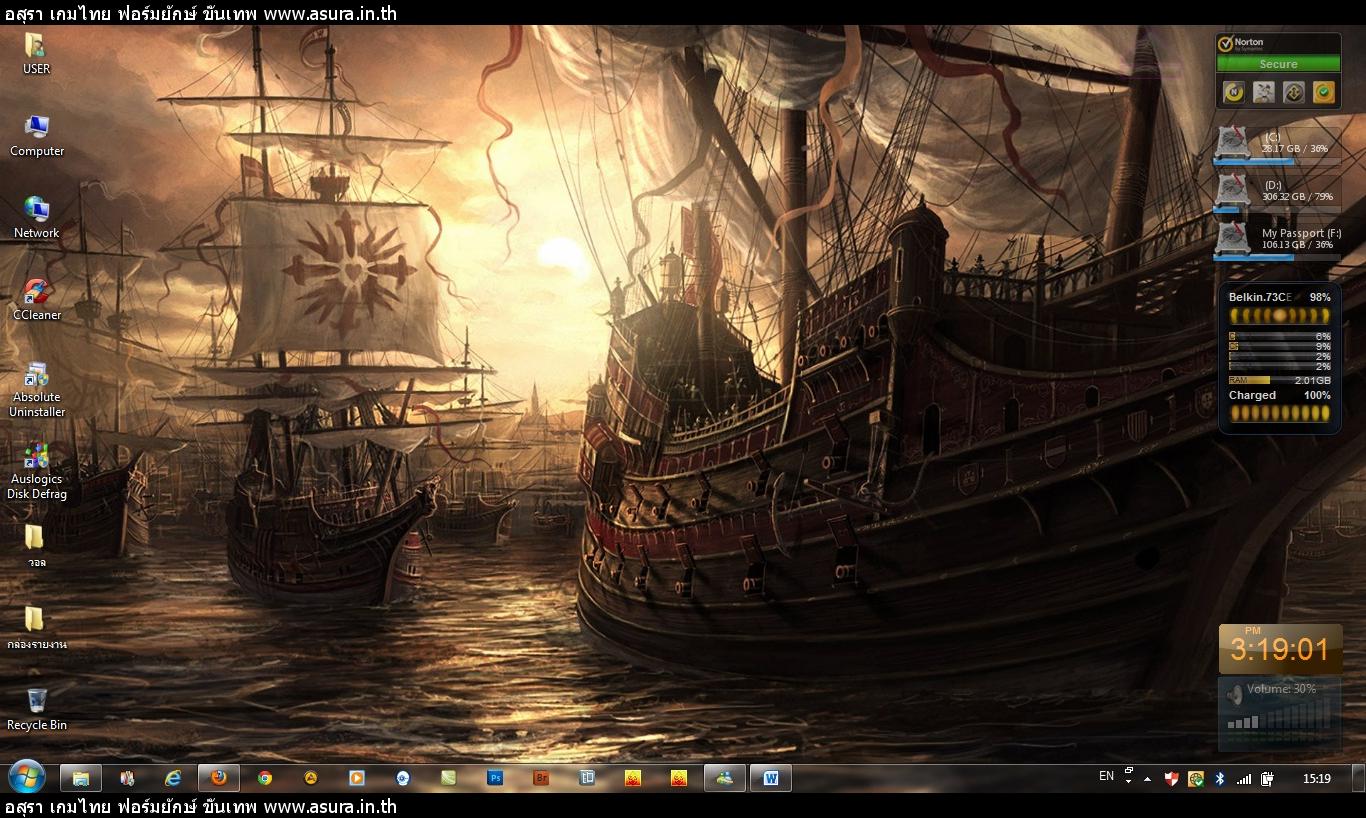1366x818 pixels.
Task: Open the Computer desktop icon
Action: (x=37, y=136)
